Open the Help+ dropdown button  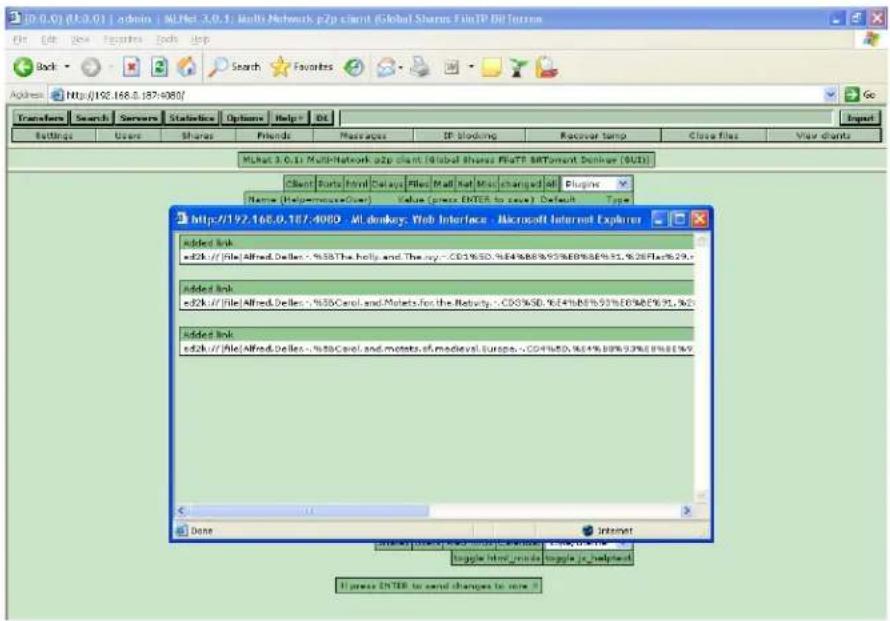(289, 118)
